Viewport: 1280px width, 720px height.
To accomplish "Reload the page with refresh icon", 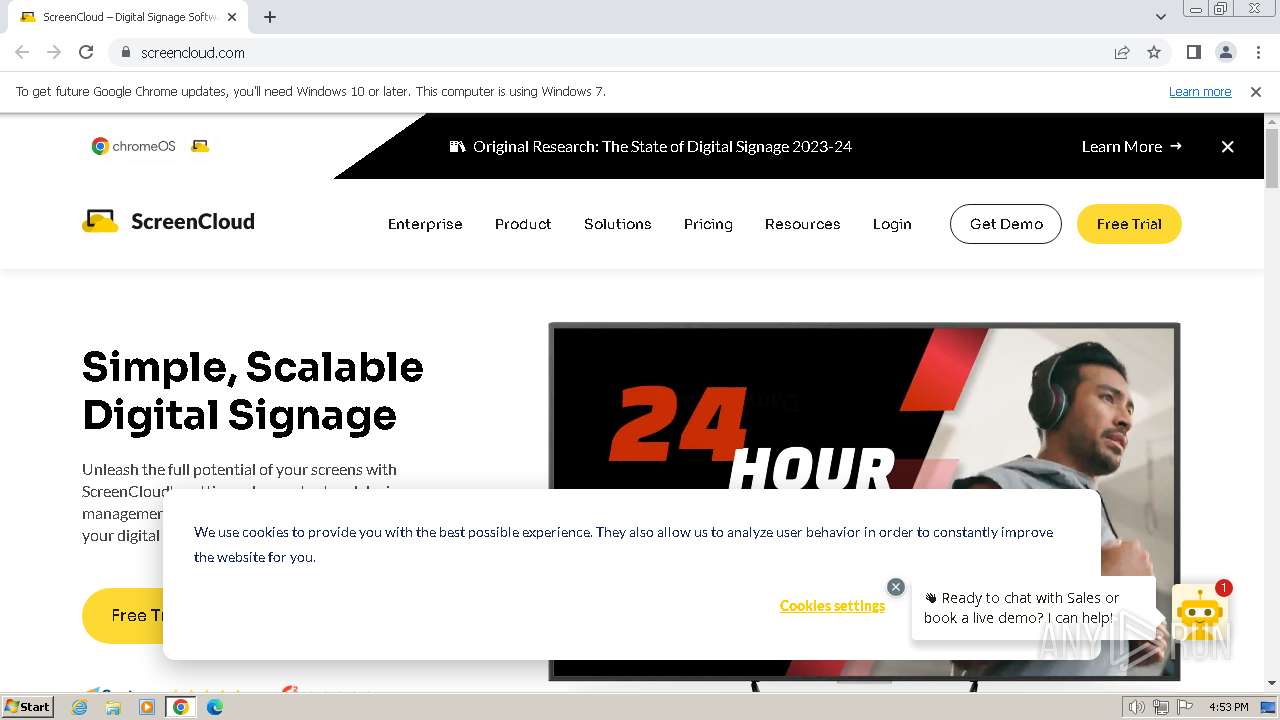I will pyautogui.click(x=86, y=52).
